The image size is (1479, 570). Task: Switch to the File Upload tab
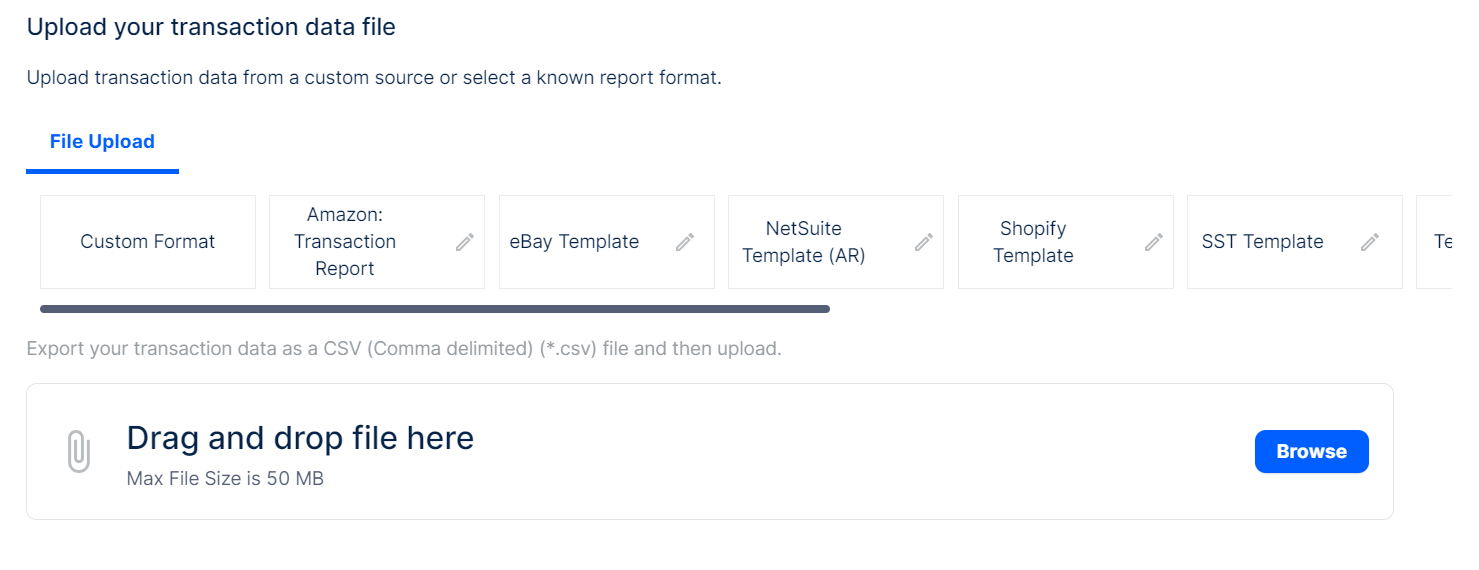[102, 142]
